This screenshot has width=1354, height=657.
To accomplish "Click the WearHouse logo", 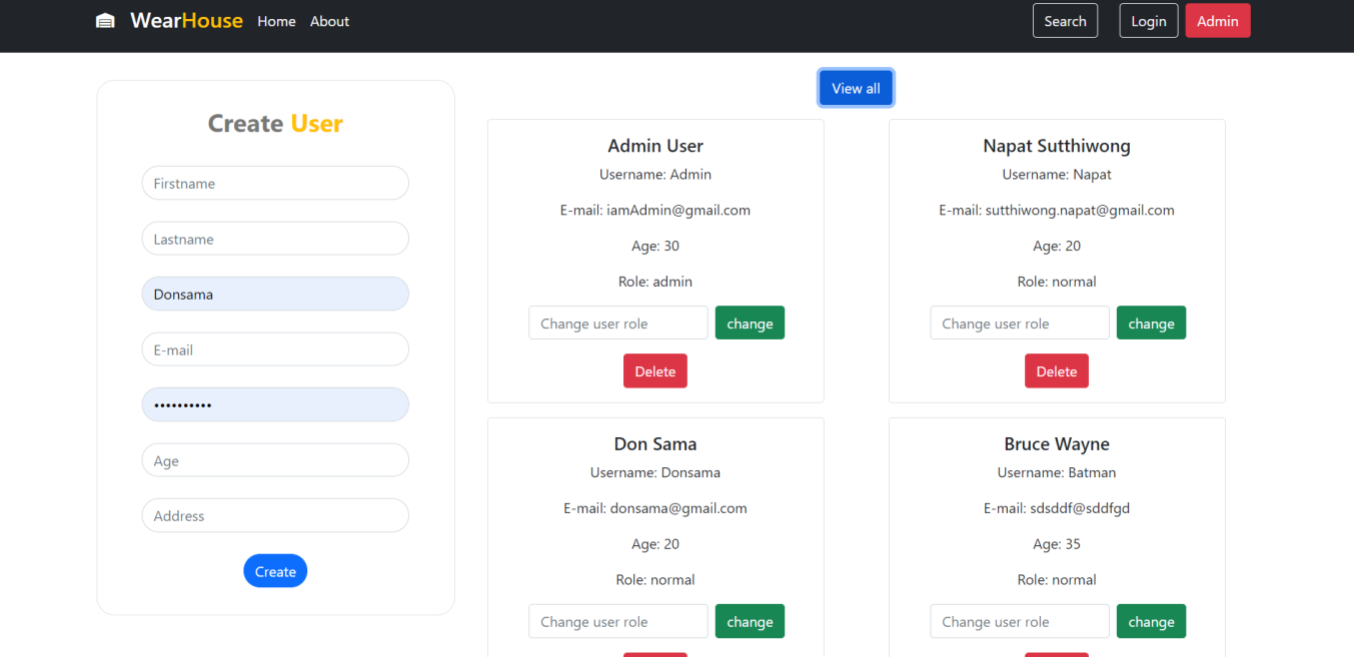I will tap(186, 20).
